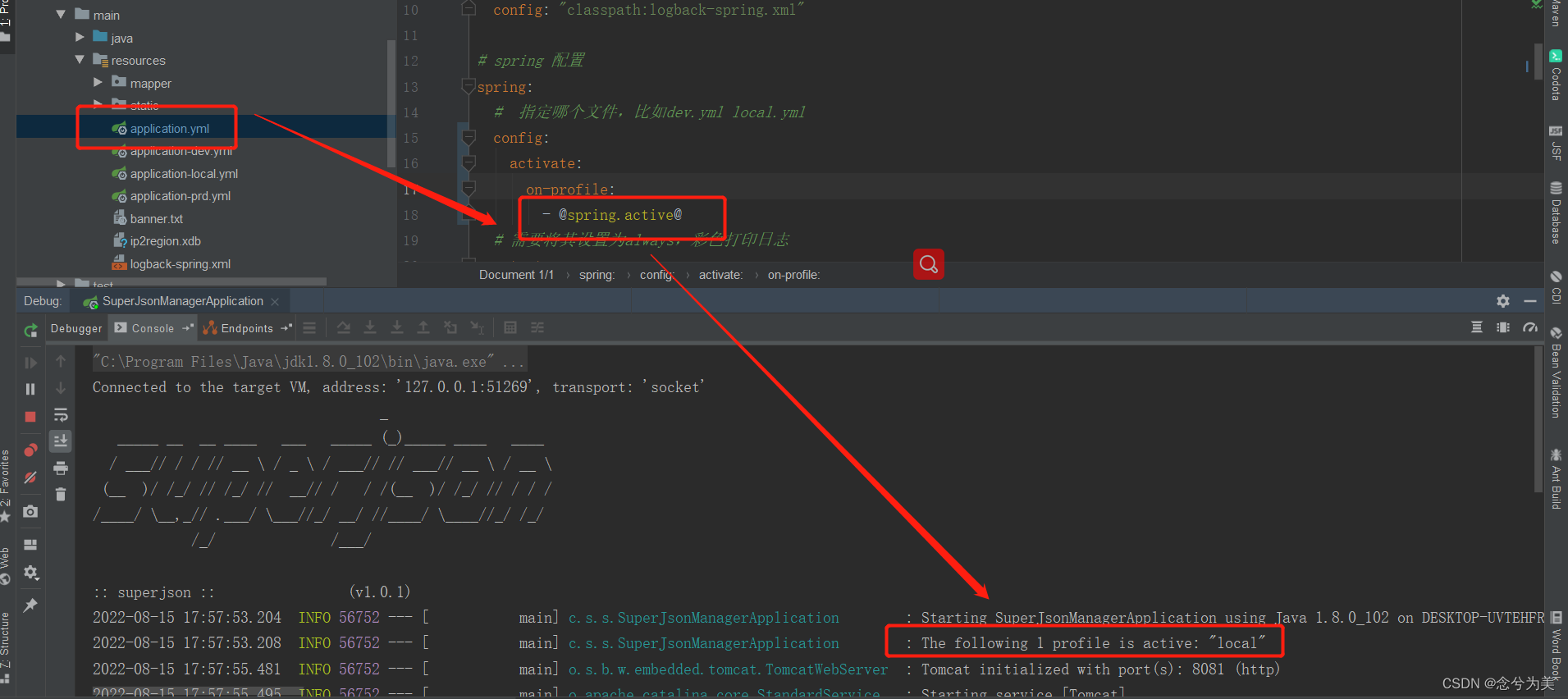Click the Drop Frame icon
The image size is (1568, 699).
(450, 328)
